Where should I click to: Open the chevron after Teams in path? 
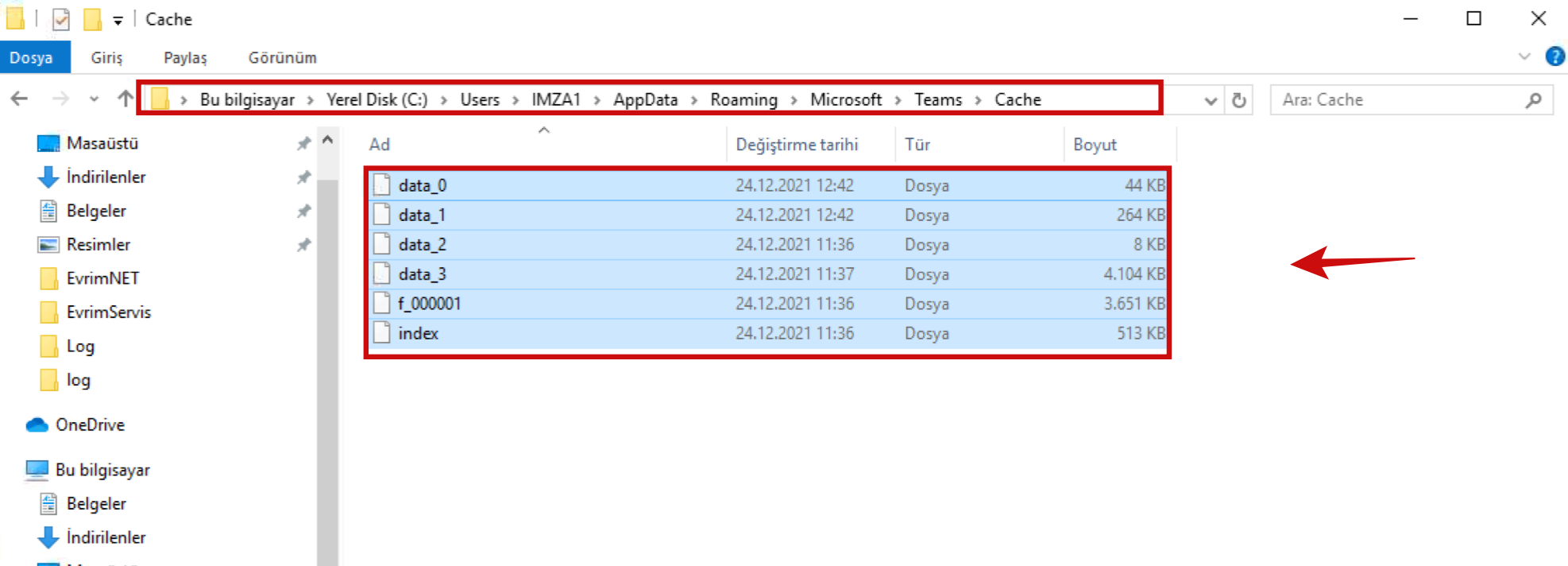[x=979, y=100]
